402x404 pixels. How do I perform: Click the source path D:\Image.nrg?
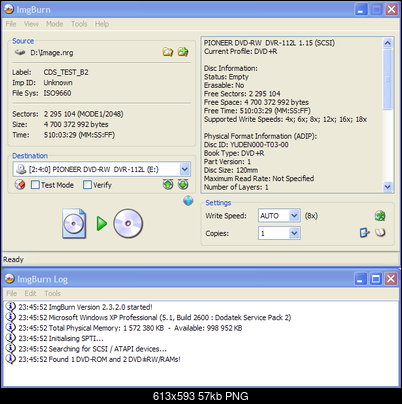pyautogui.click(x=52, y=53)
